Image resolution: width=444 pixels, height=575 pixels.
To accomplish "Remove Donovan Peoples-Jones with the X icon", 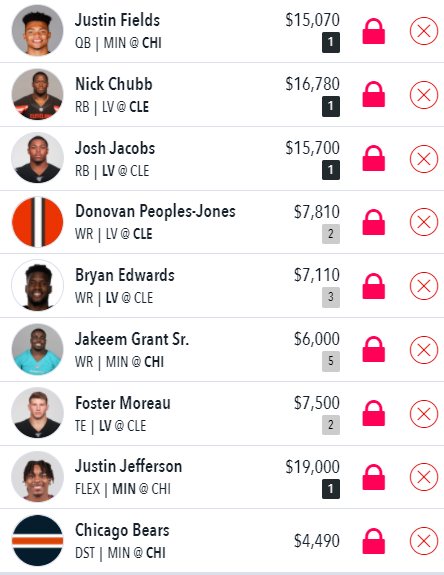I will tap(423, 222).
